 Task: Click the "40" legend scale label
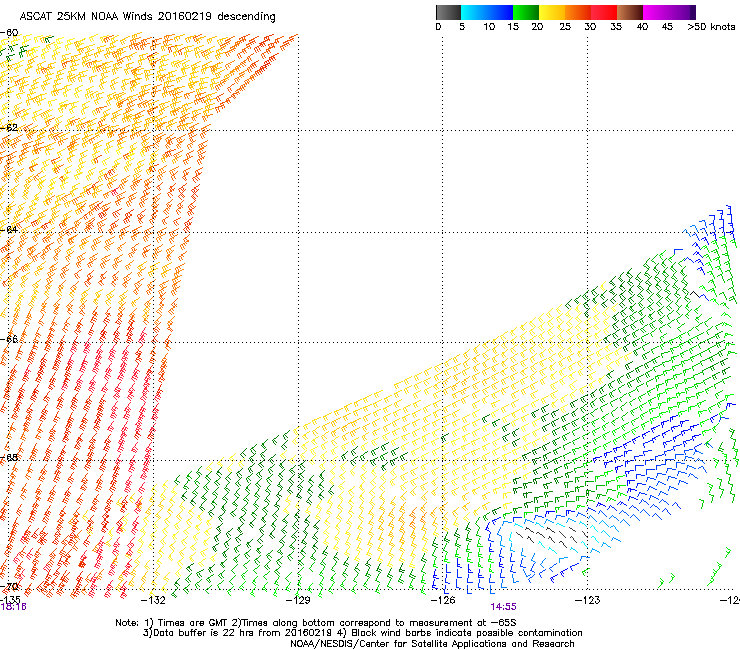[642, 27]
